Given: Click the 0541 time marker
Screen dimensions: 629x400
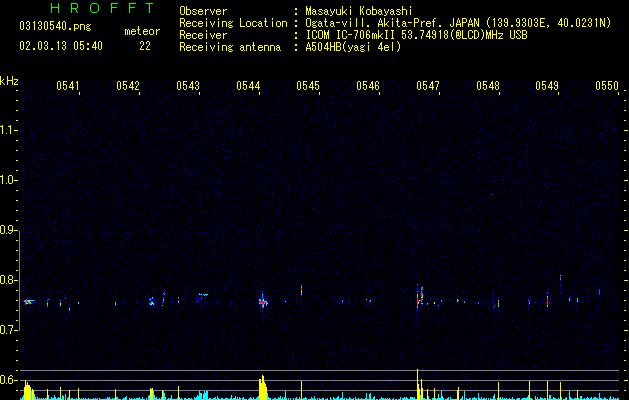Looking at the screenshot, I should pos(67,86).
